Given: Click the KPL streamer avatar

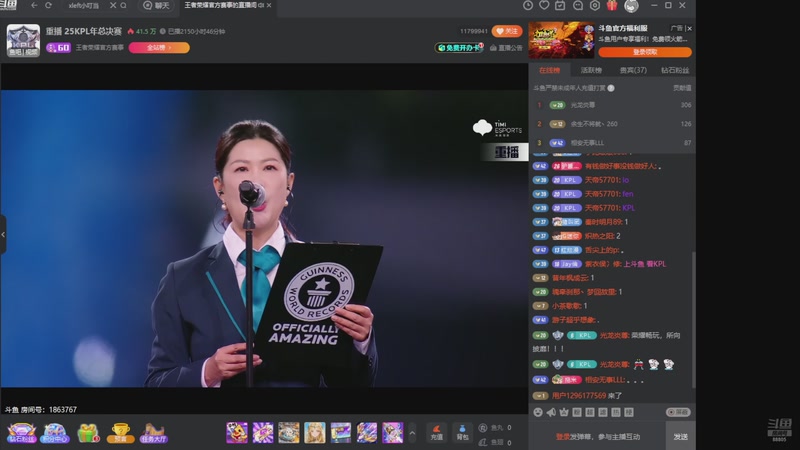Looking at the screenshot, I should pyautogui.click(x=23, y=40).
